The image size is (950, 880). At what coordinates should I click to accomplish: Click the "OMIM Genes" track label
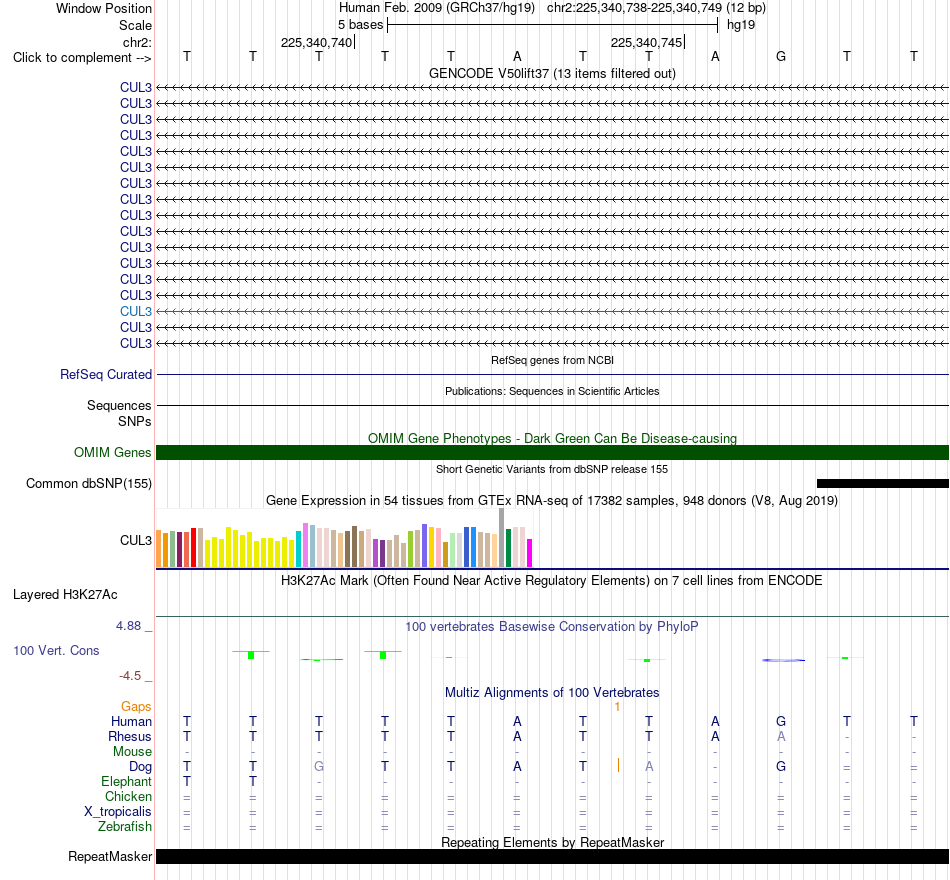pyautogui.click(x=113, y=453)
